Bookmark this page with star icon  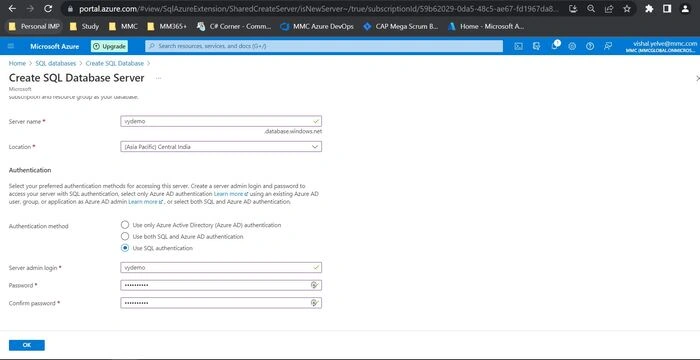[627, 8]
